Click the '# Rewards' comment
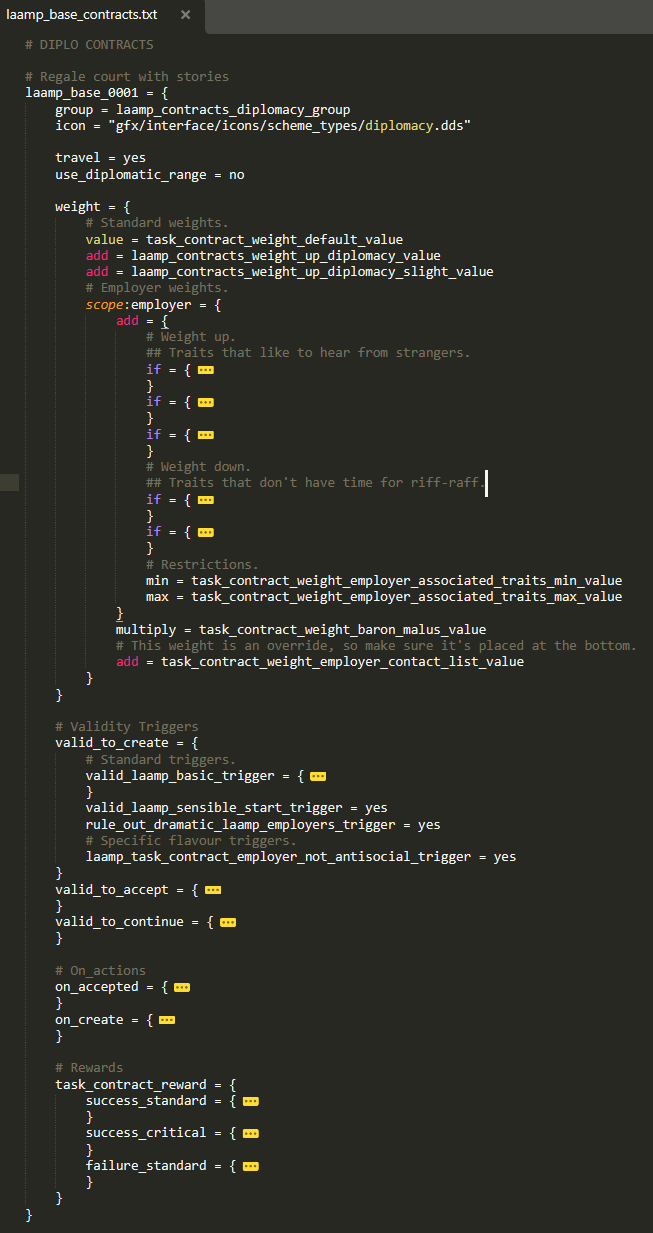 [89, 1068]
